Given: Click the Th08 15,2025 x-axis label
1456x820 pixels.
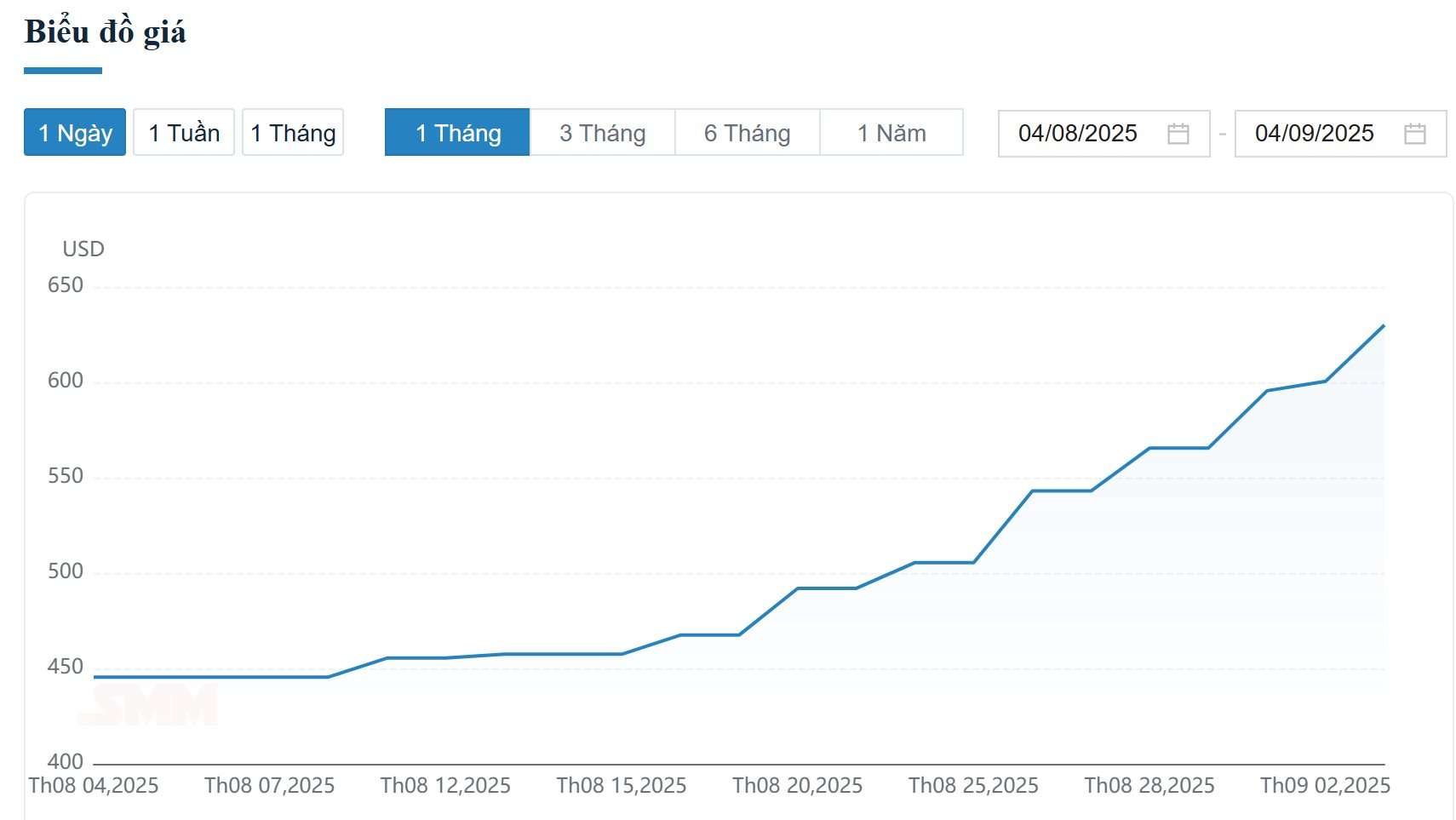Looking at the screenshot, I should [x=622, y=785].
